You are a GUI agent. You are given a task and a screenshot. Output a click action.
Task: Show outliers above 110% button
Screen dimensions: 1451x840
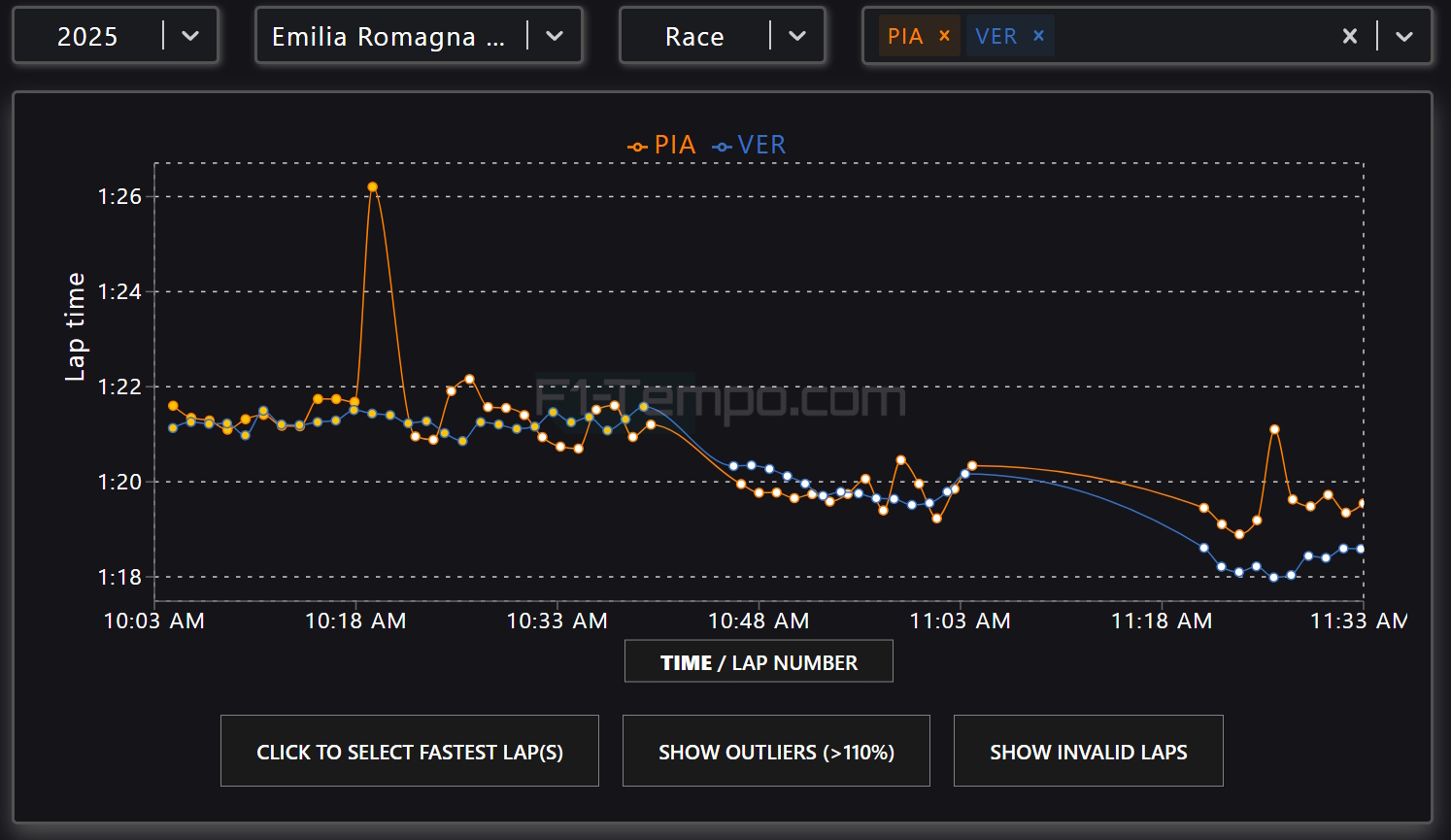click(776, 752)
